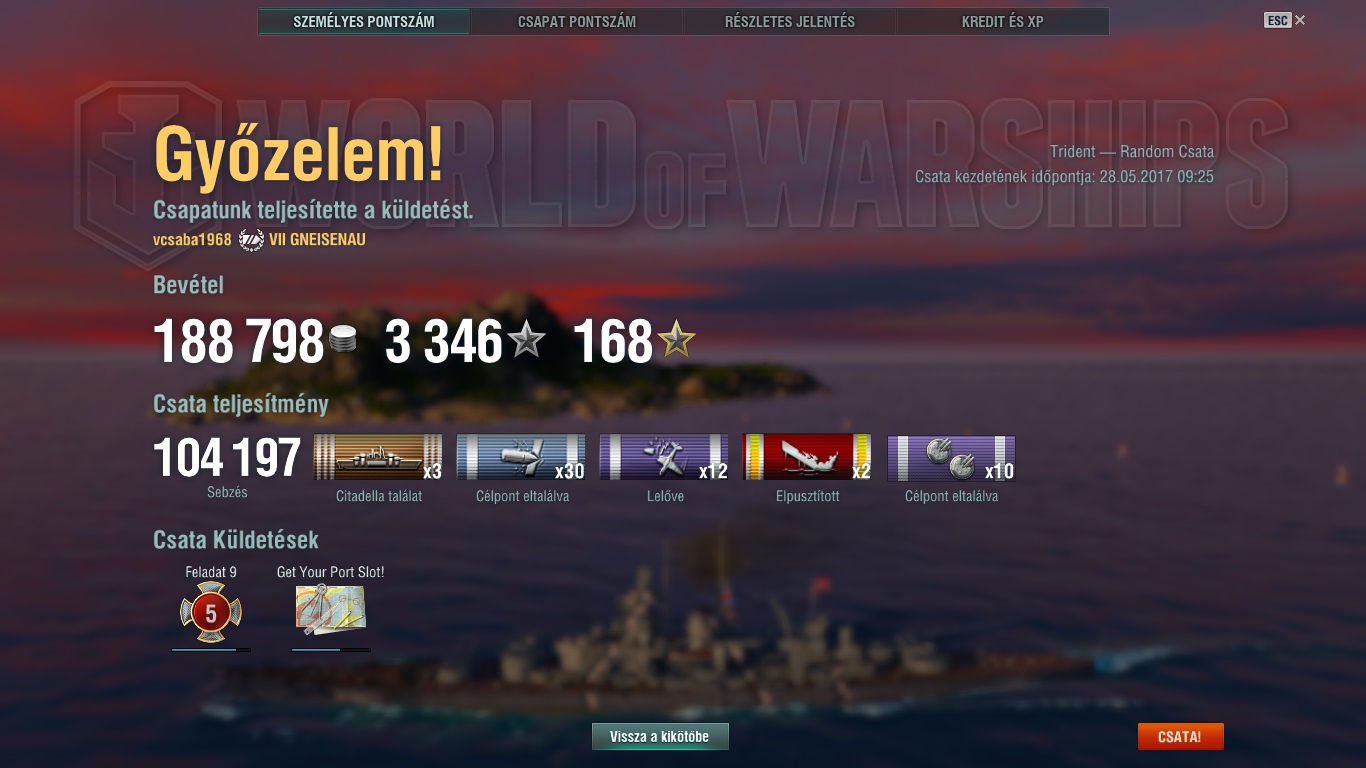
Task: Open the Feladat 9 mission medal
Action: pos(211,612)
